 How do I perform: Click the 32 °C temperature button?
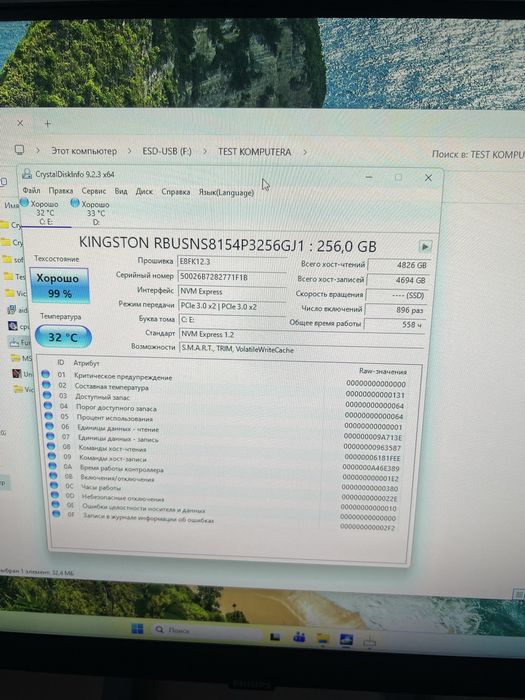[x=63, y=337]
